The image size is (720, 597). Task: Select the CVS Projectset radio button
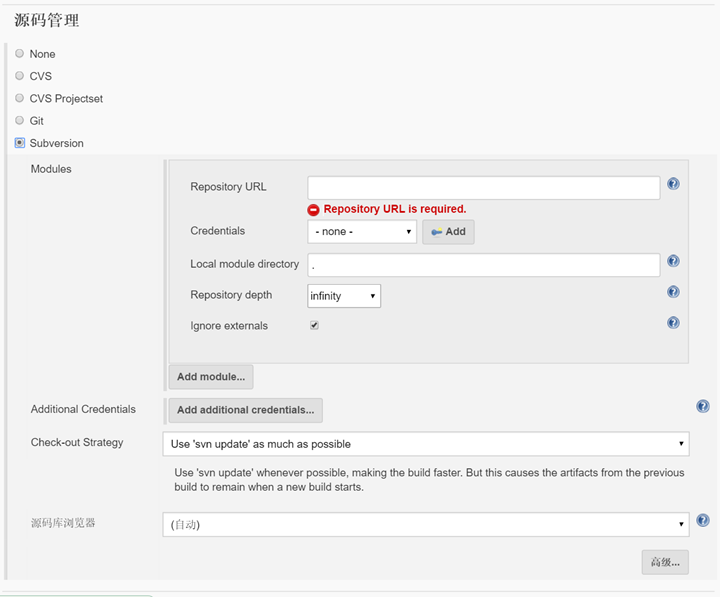[x=19, y=98]
